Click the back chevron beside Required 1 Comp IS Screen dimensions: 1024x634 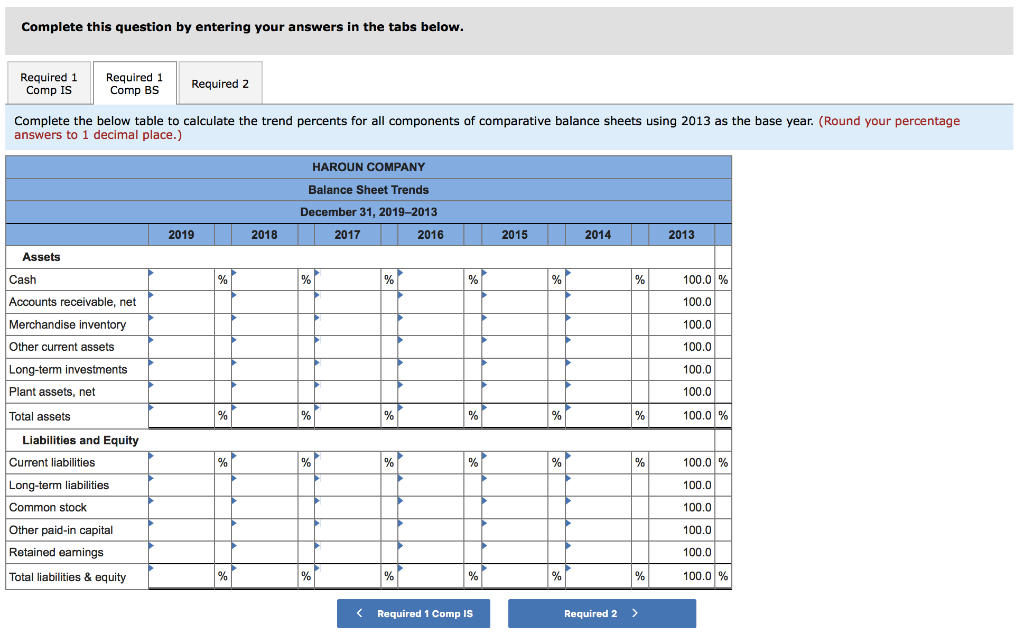click(359, 613)
